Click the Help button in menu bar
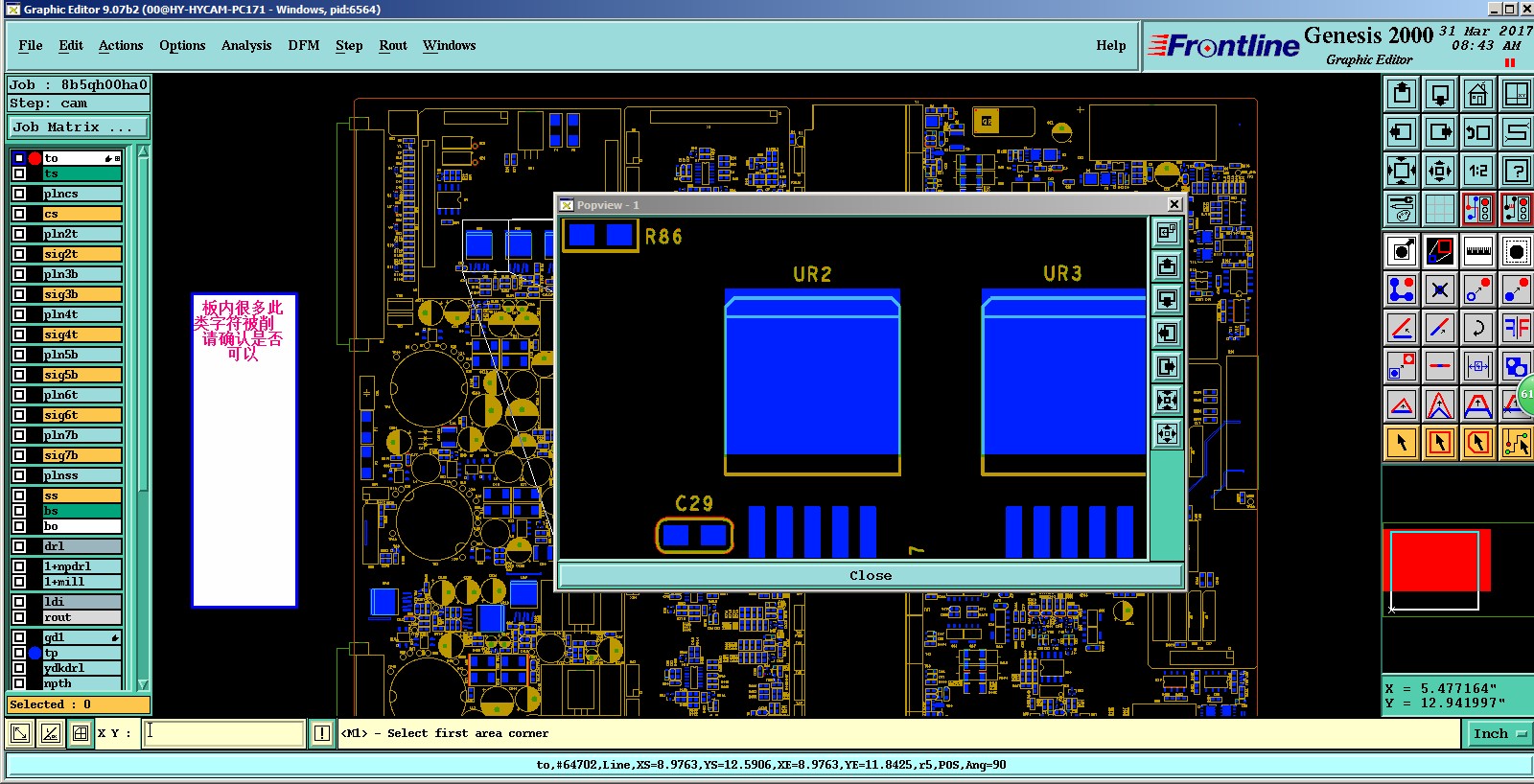This screenshot has width=1534, height=784. click(1111, 45)
